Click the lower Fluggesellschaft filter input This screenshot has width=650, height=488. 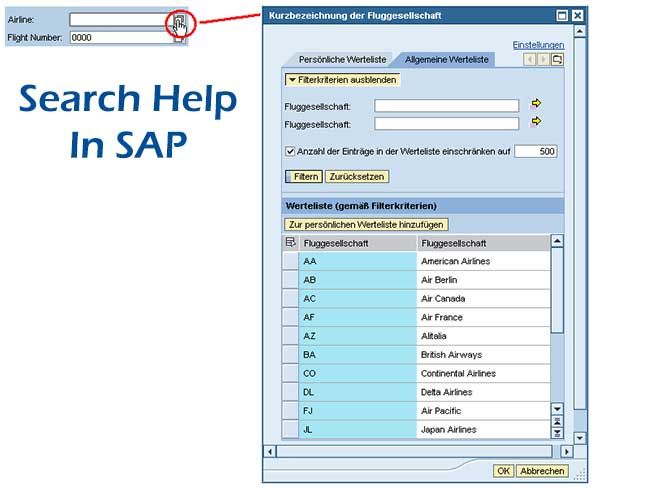pyautogui.click(x=446, y=124)
